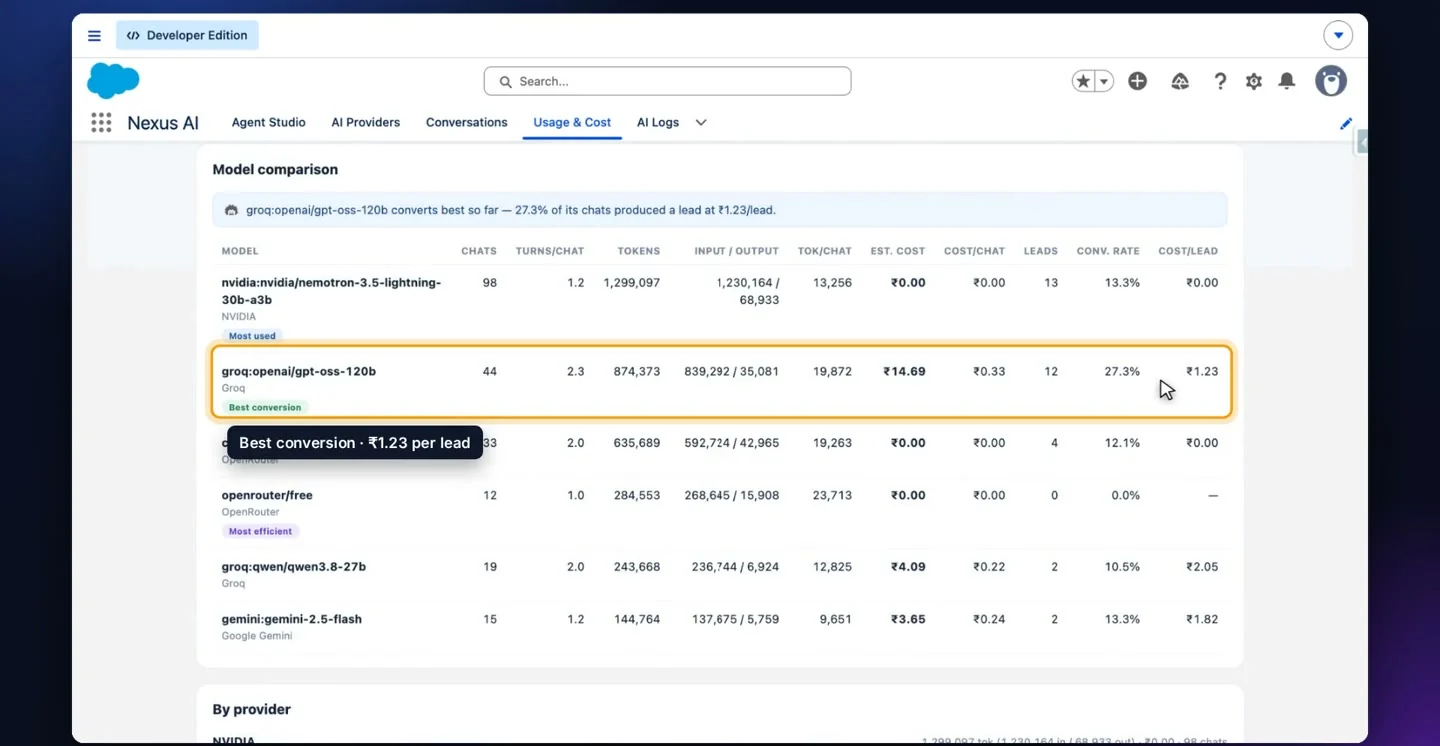Focus the global Search field
The height and width of the screenshot is (746, 1440).
[667, 81]
